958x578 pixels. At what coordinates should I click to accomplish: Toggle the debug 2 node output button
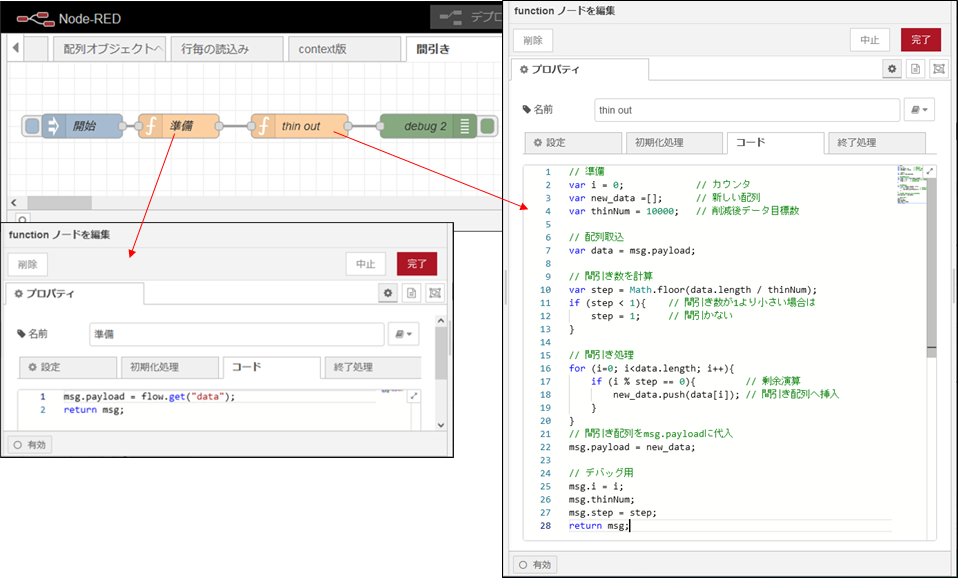[487, 126]
